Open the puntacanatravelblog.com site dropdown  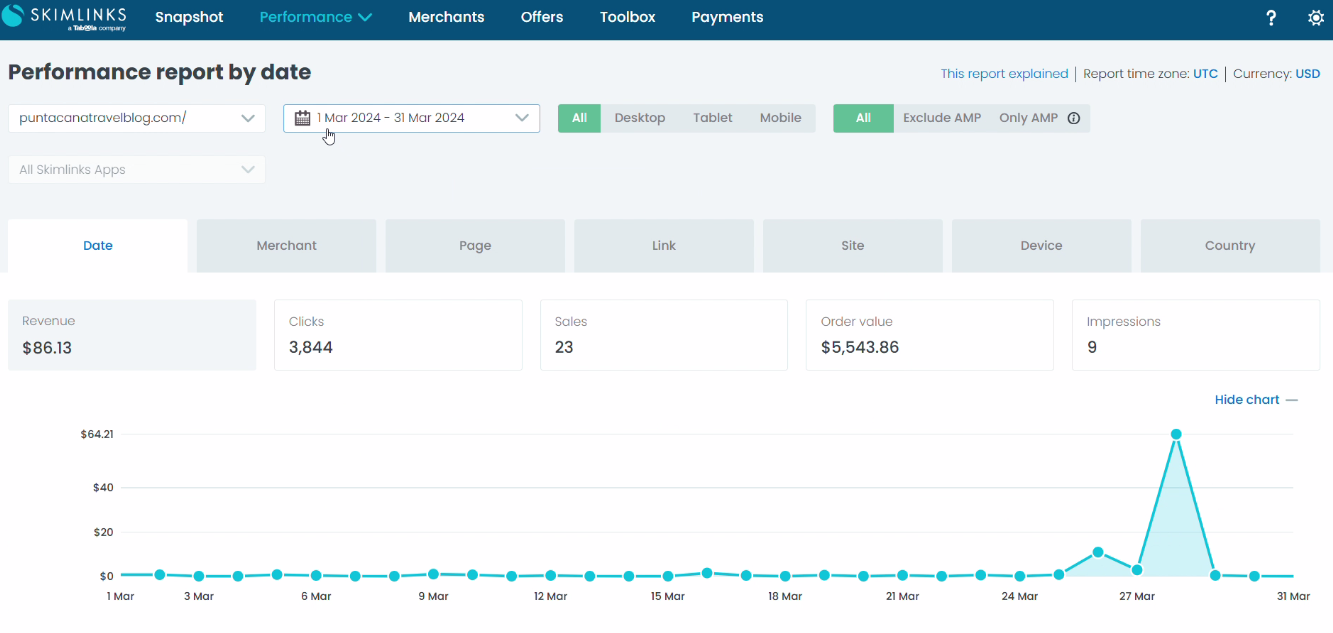[137, 118]
